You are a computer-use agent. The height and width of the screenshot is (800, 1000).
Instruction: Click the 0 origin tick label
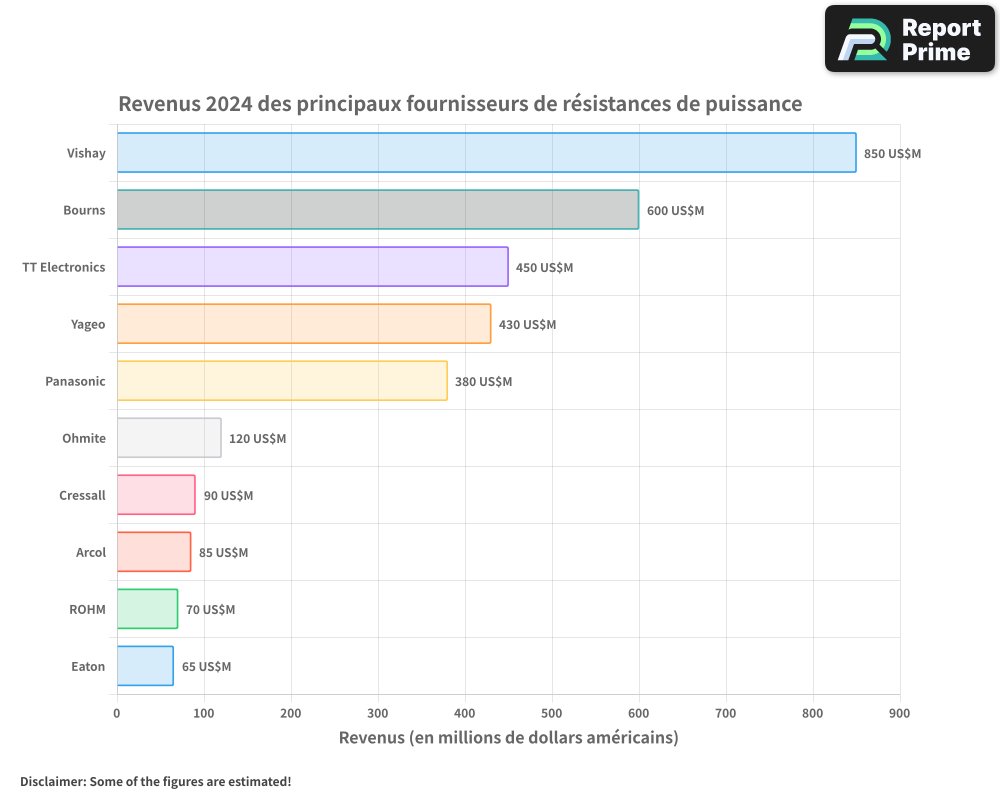[117, 713]
